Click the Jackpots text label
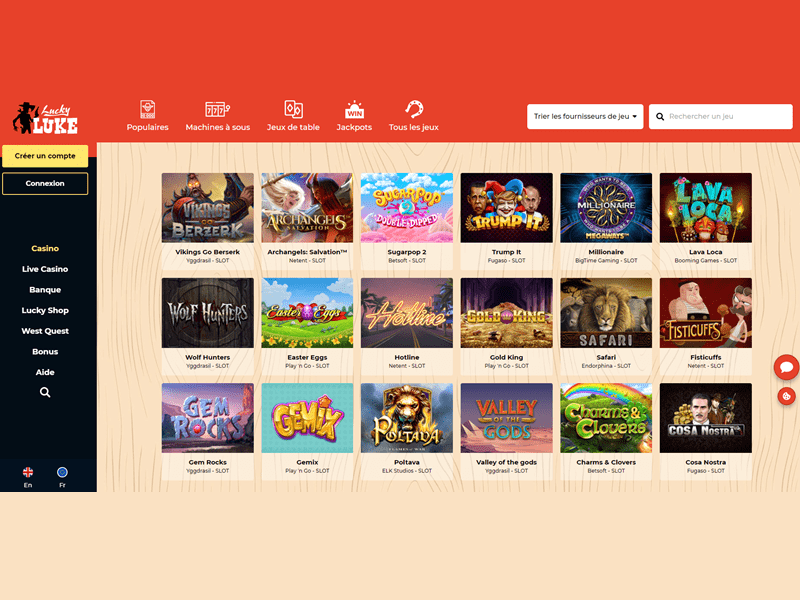Viewport: 800px width, 600px height. [354, 128]
